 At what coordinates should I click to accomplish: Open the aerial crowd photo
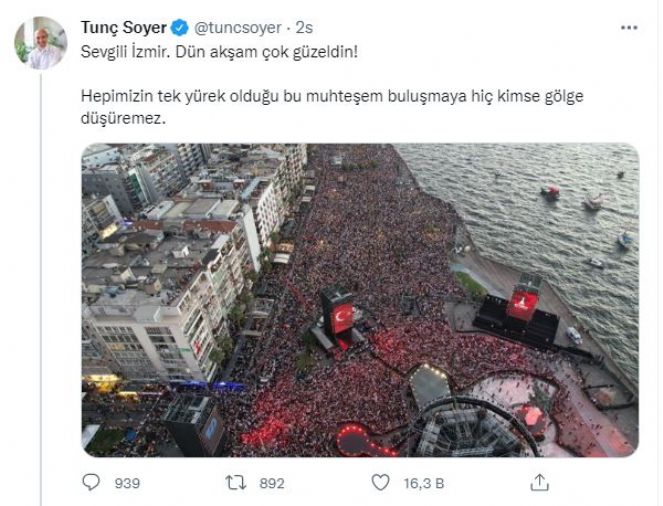coord(360,300)
